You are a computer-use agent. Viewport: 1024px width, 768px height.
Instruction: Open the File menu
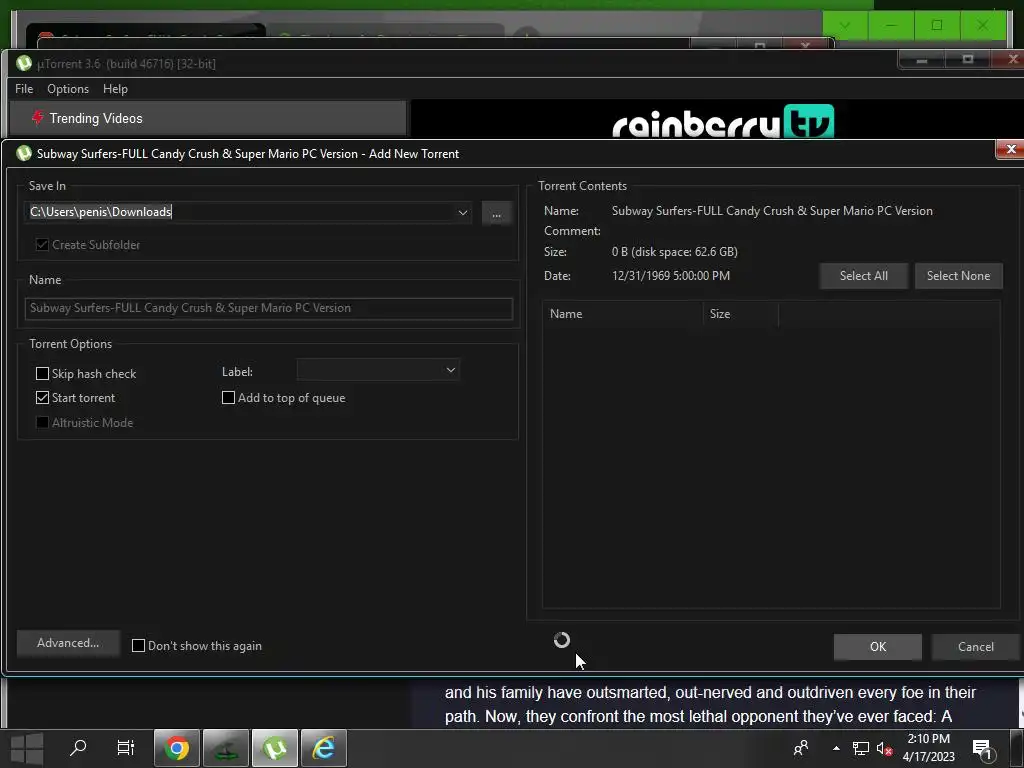(x=24, y=89)
